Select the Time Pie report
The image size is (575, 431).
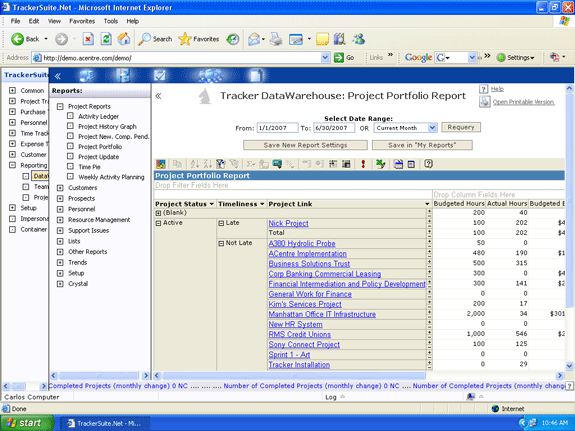pyautogui.click(x=89, y=167)
